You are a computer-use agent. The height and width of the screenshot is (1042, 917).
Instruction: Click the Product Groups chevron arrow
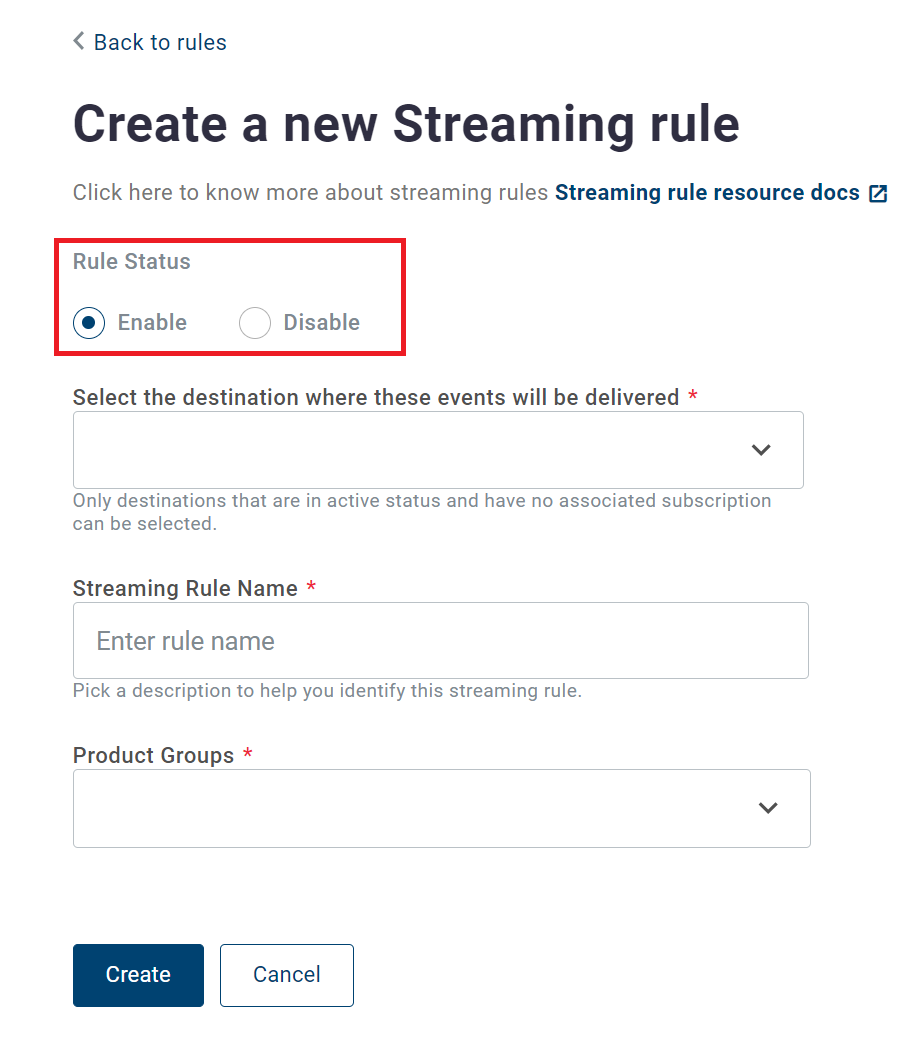point(768,808)
